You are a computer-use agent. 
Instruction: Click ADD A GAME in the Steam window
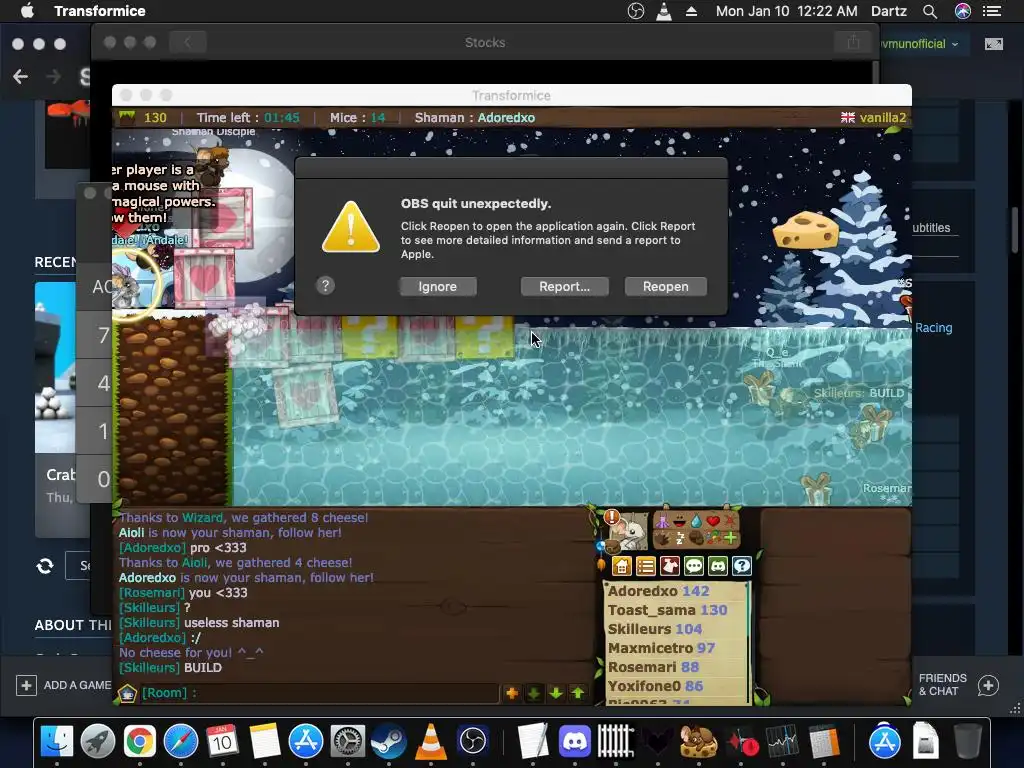click(x=63, y=685)
